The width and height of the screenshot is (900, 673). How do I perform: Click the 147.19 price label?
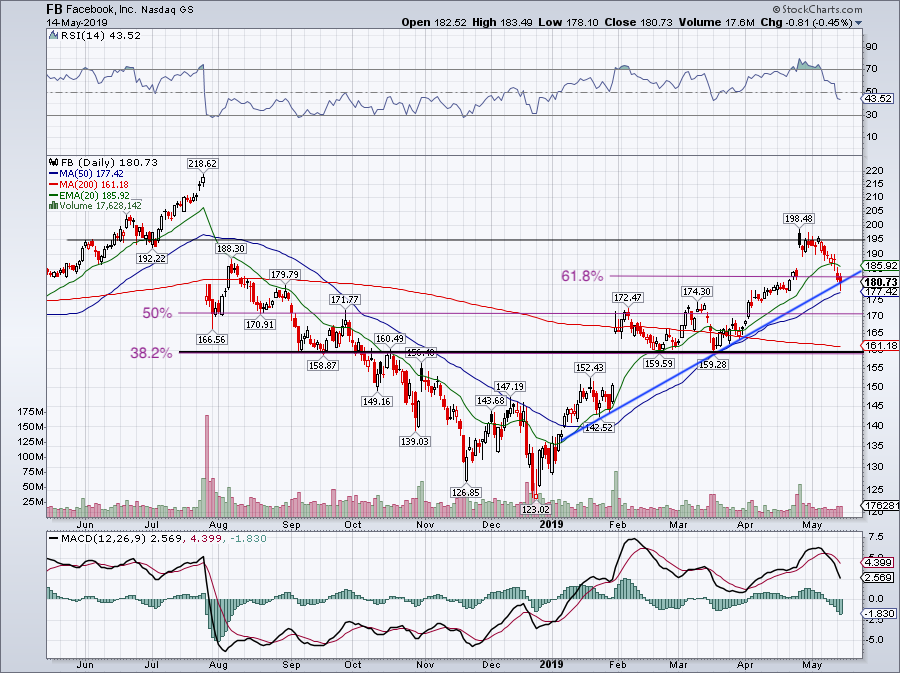(510, 387)
